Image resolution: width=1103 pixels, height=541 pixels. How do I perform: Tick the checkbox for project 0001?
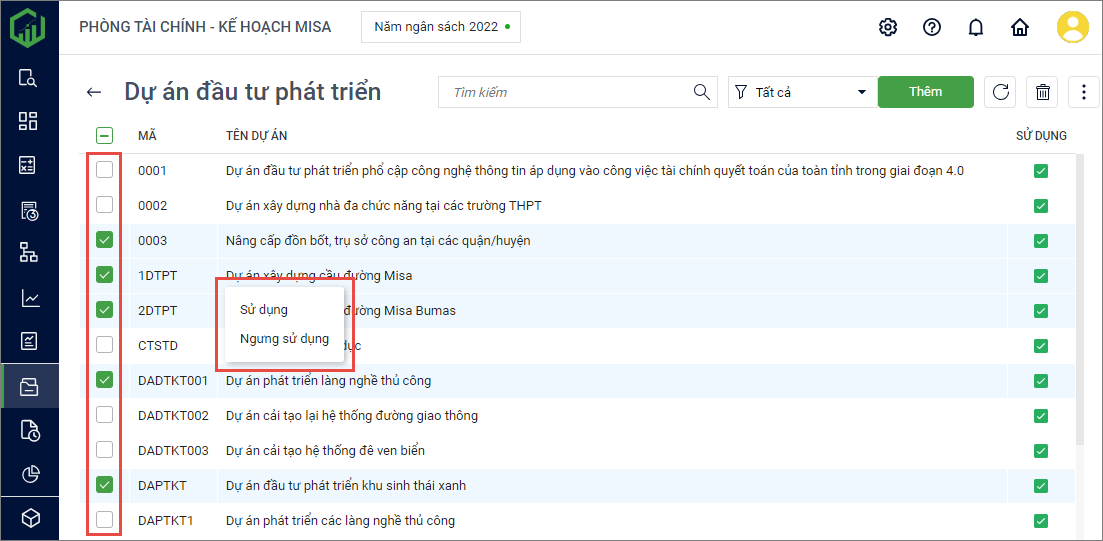105,171
